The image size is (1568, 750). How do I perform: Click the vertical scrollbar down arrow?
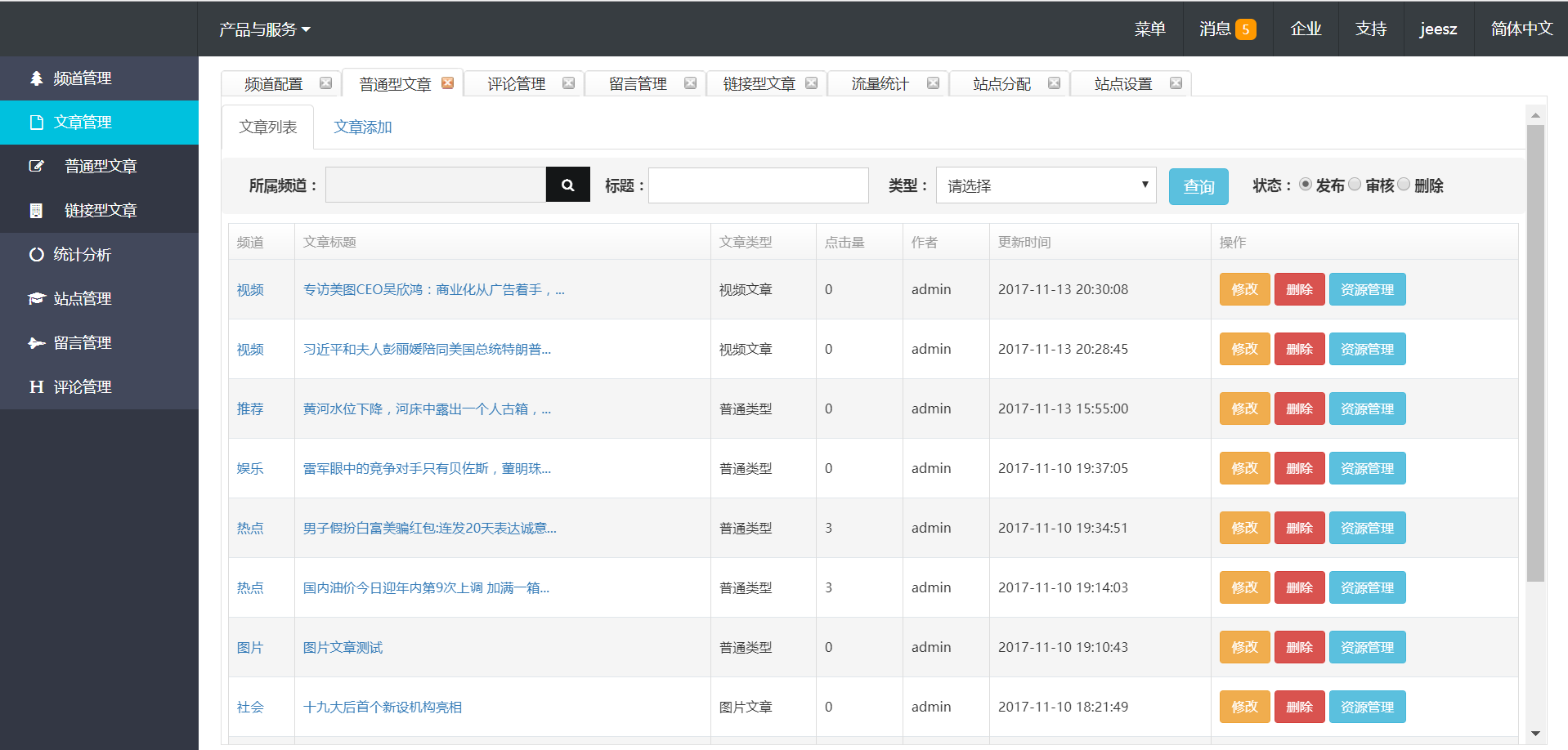coord(1535,734)
